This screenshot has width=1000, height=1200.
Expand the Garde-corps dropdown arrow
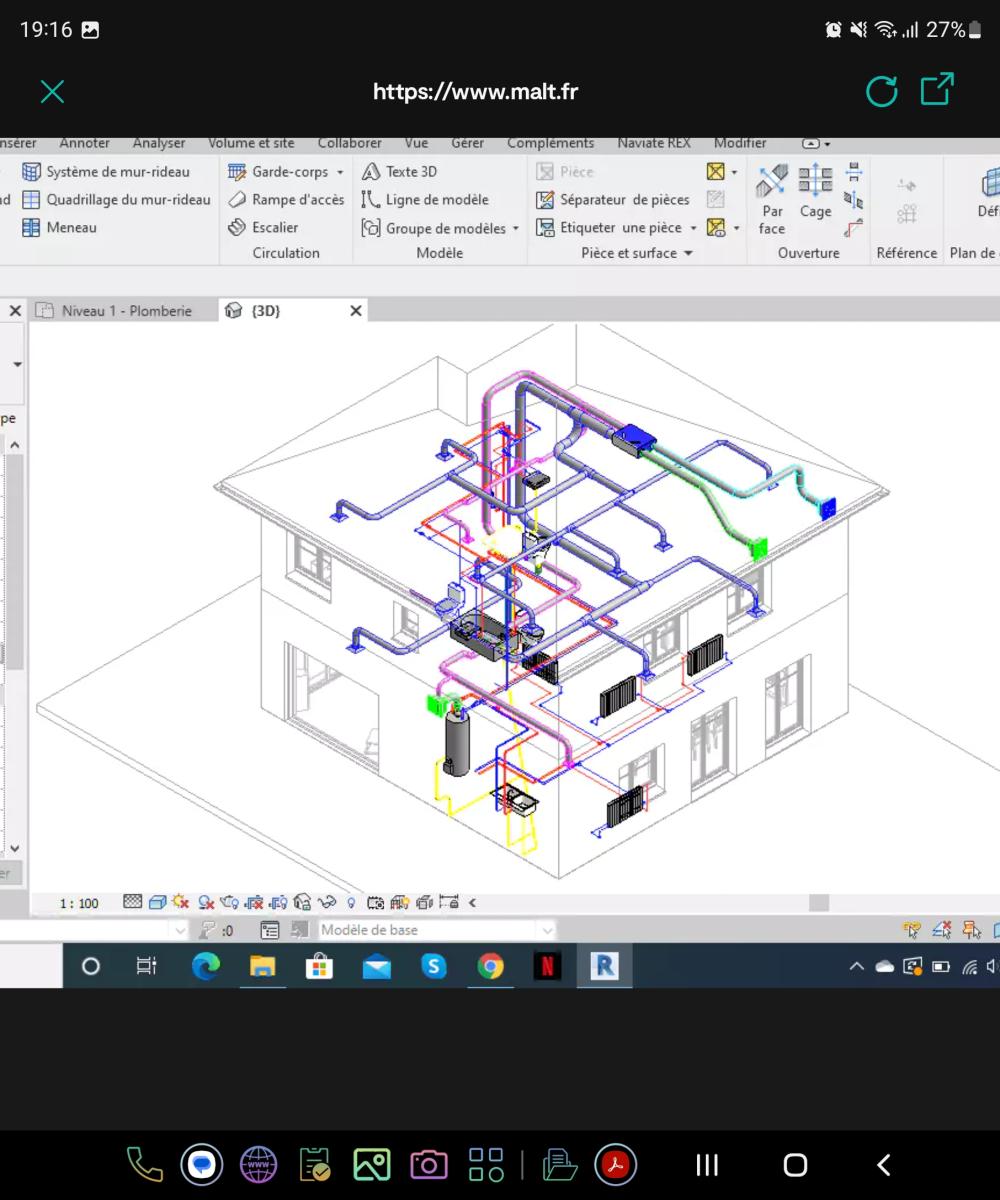(340, 172)
